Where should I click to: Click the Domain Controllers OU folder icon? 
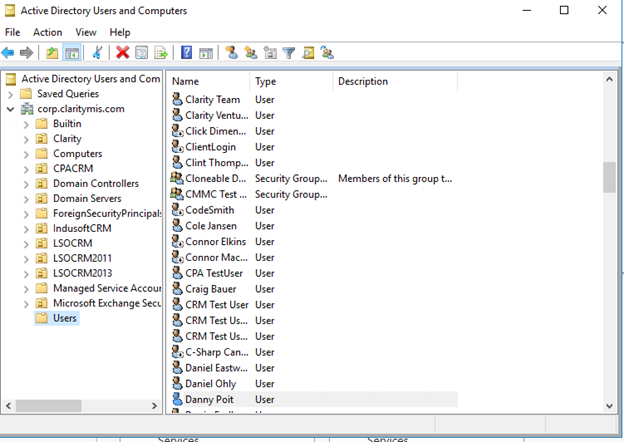tap(41, 183)
